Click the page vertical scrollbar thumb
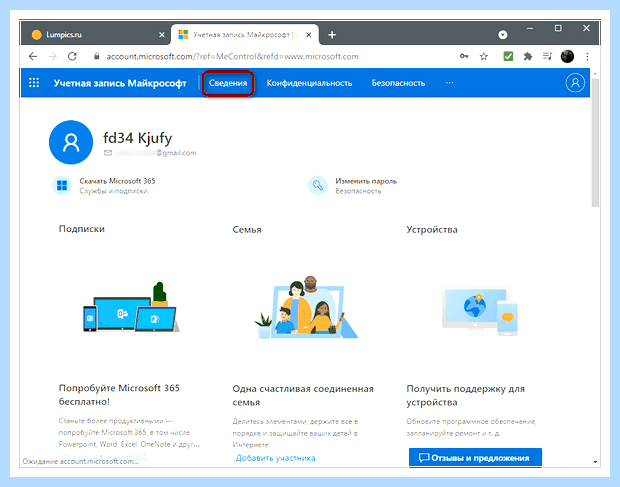This screenshot has height=487, width=620. [x=595, y=142]
